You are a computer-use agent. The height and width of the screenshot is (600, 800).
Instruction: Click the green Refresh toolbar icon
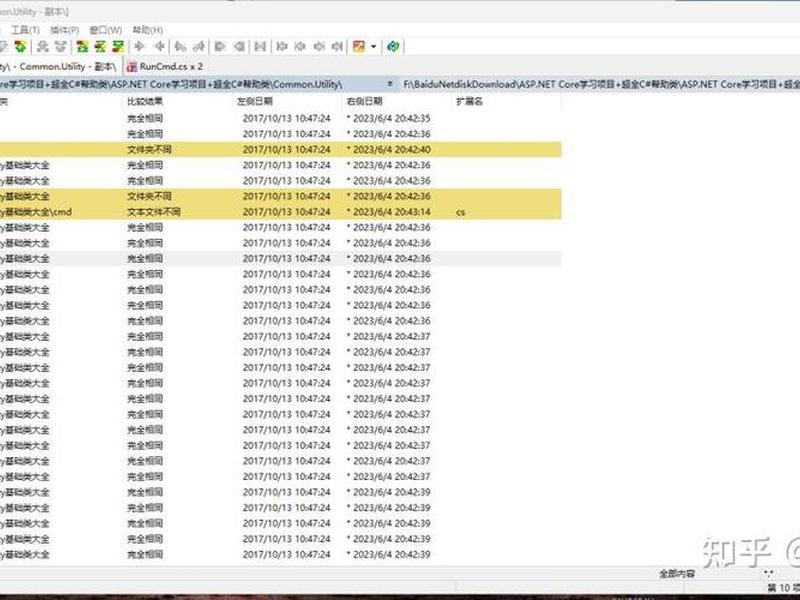pyautogui.click(x=393, y=46)
